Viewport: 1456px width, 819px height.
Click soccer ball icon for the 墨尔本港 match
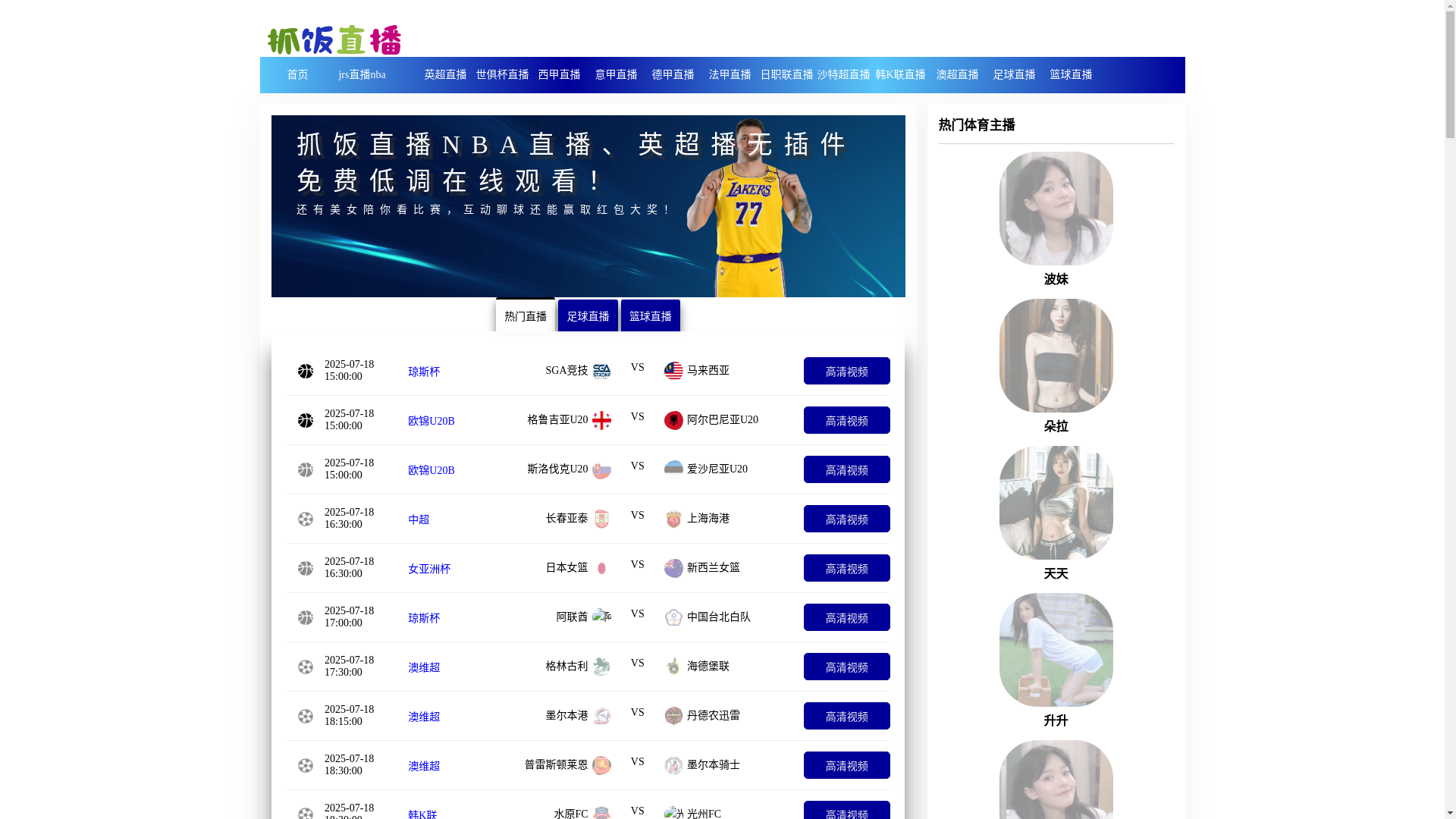click(x=306, y=716)
